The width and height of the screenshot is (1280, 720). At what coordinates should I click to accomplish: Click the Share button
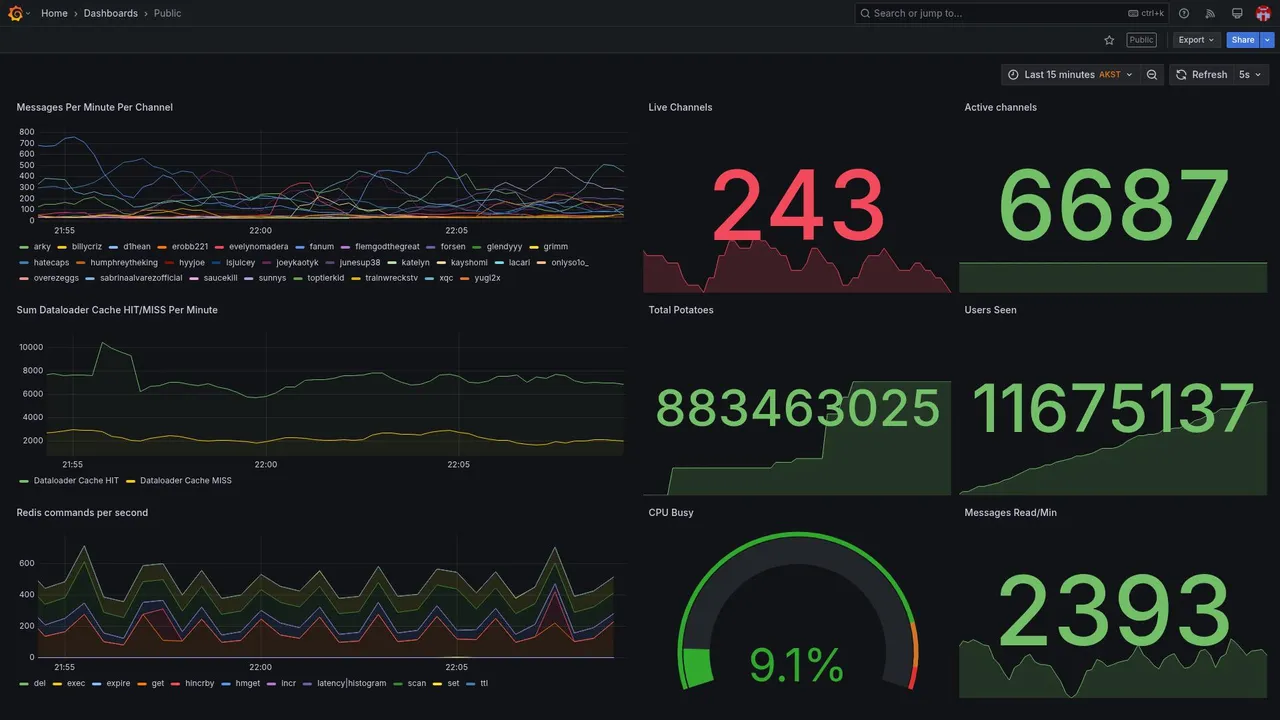pos(1243,40)
